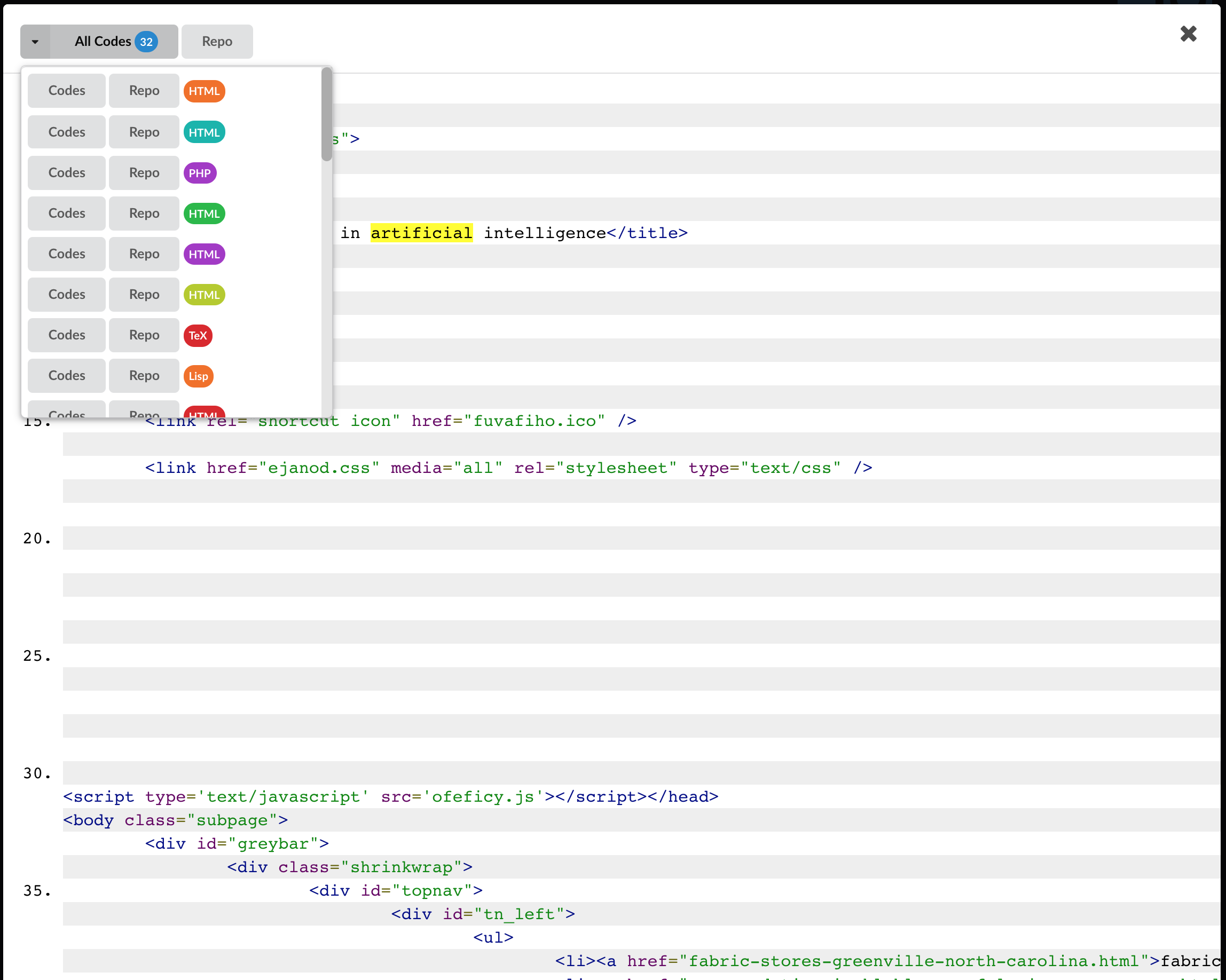Switch to the Repo tab at the top
Viewport: 1226px width, 980px height.
tap(217, 41)
